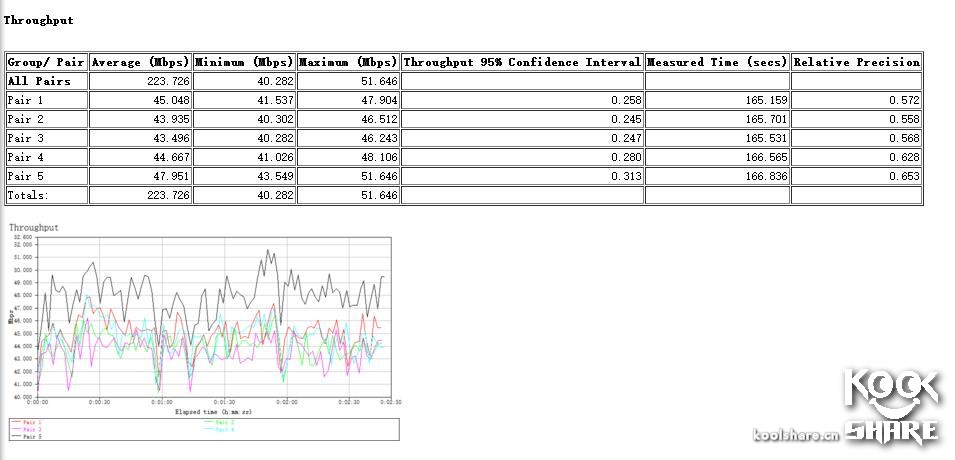Click the "Throughput" title above the chart

click(33, 227)
